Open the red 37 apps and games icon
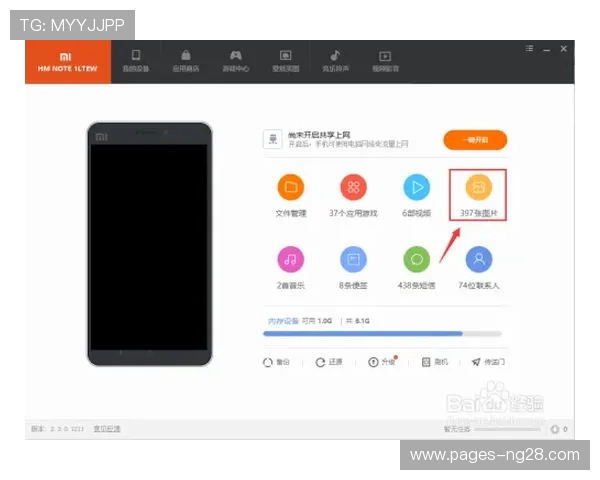Image resolution: width=600 pixels, height=480 pixels. click(x=354, y=187)
